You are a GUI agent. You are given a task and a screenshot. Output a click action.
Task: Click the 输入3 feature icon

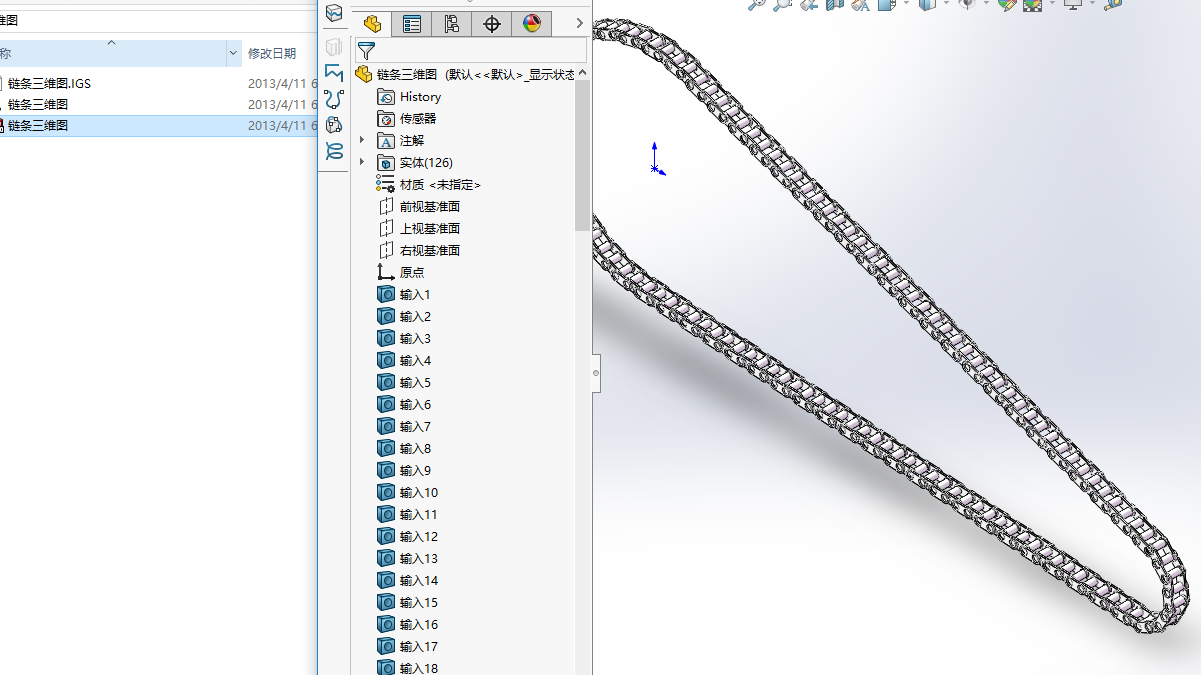tap(386, 339)
